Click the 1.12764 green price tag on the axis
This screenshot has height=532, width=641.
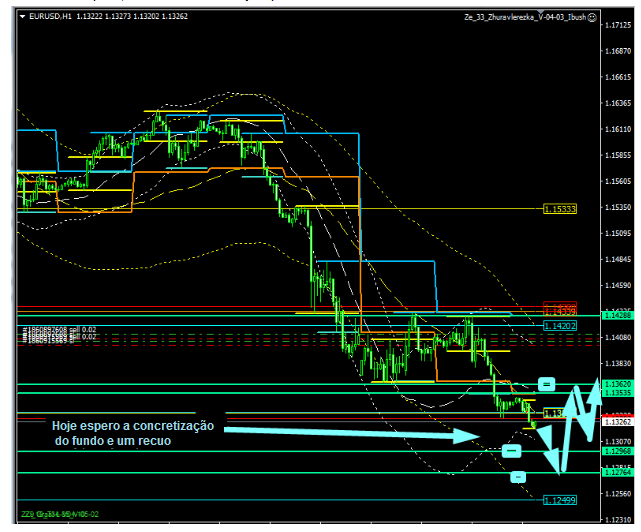tap(618, 473)
